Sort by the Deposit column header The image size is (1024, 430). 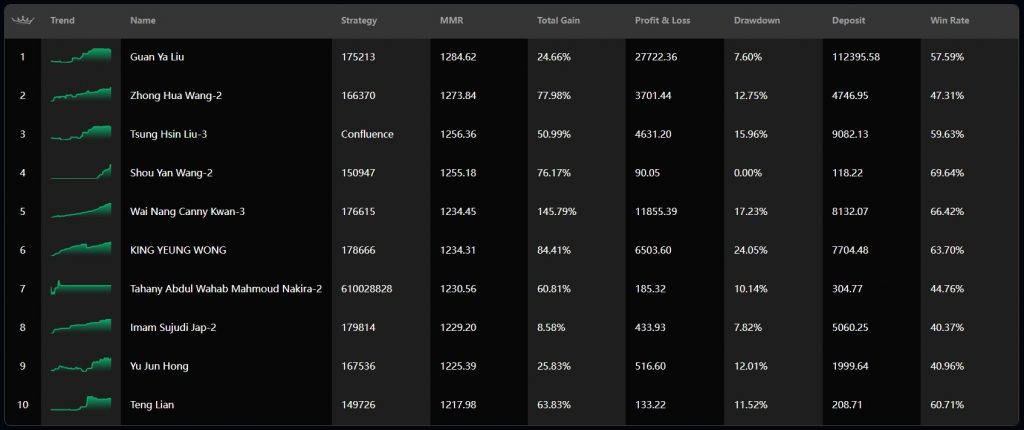(x=849, y=21)
